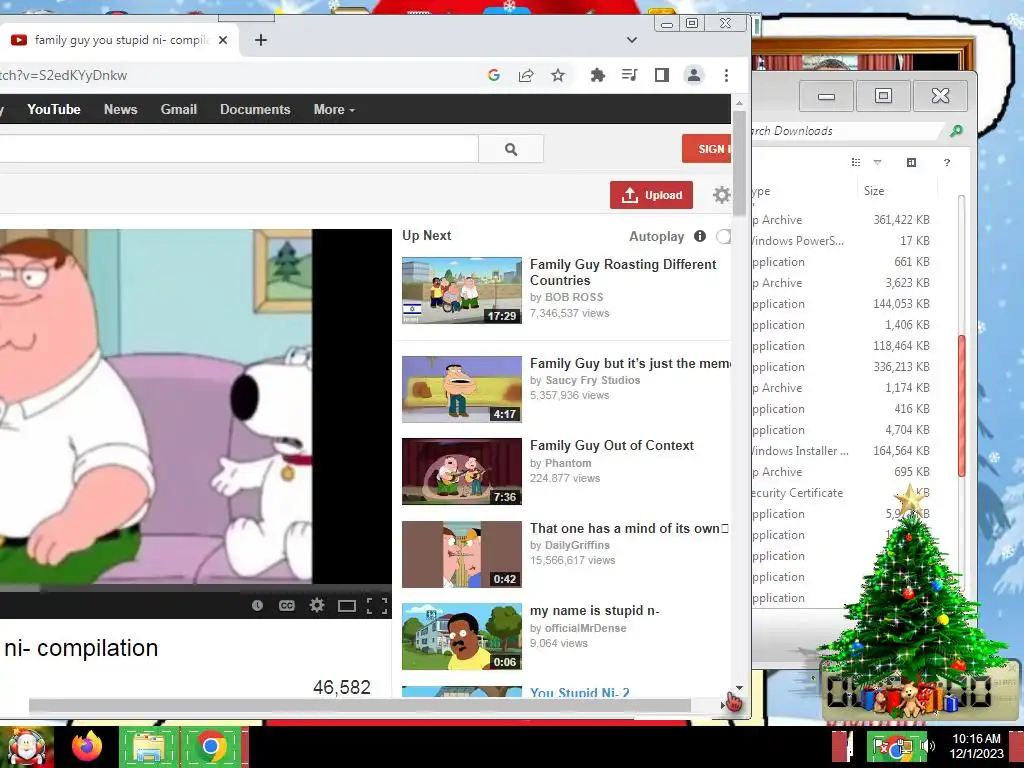Click the Santa start button
Viewport: 1024px width, 768px height.
click(x=27, y=746)
